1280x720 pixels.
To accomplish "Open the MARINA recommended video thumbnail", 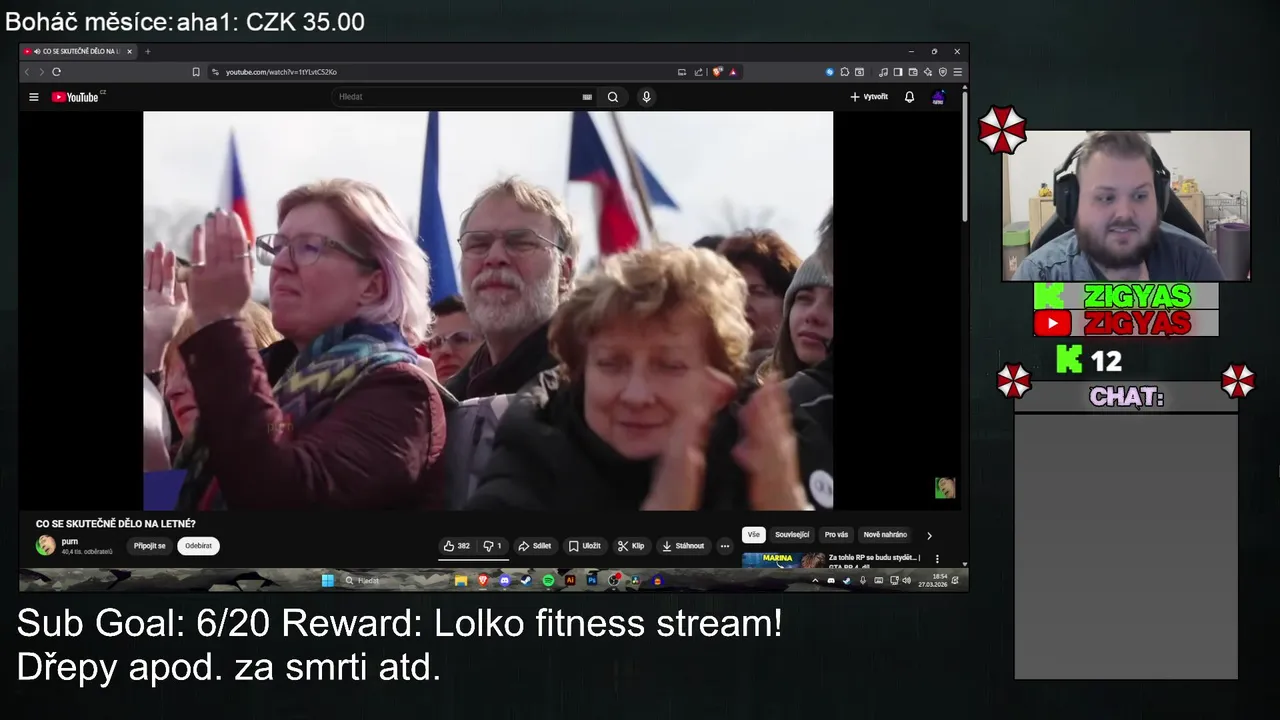I will (x=783, y=560).
